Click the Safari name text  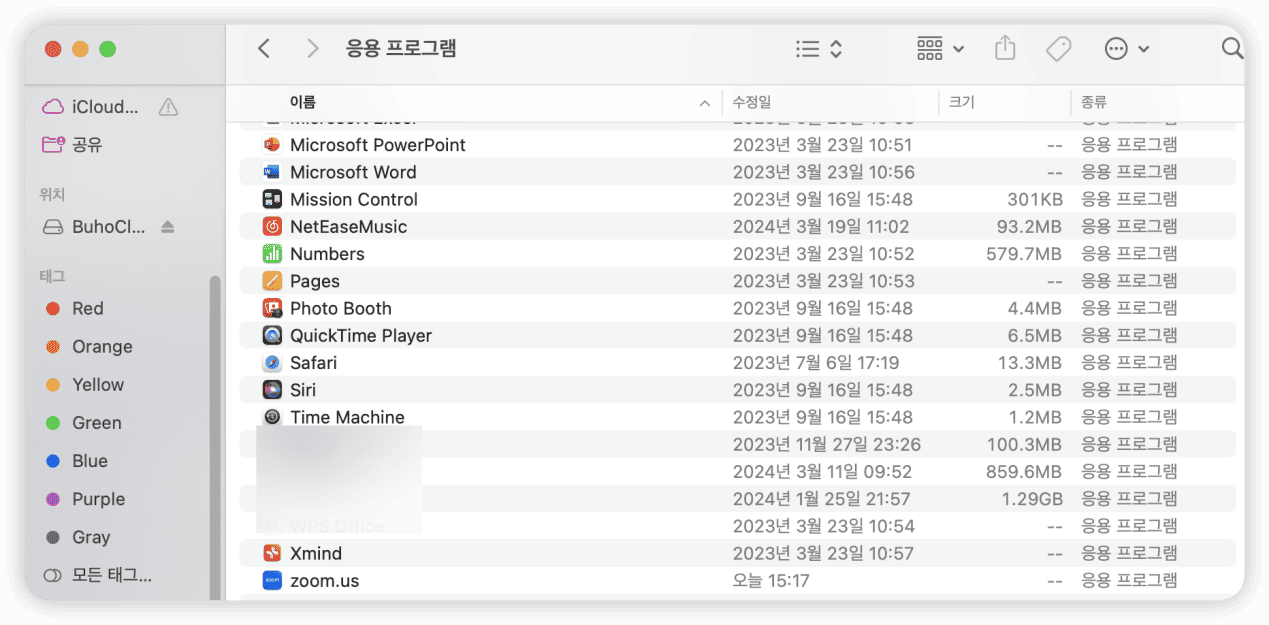coord(314,363)
